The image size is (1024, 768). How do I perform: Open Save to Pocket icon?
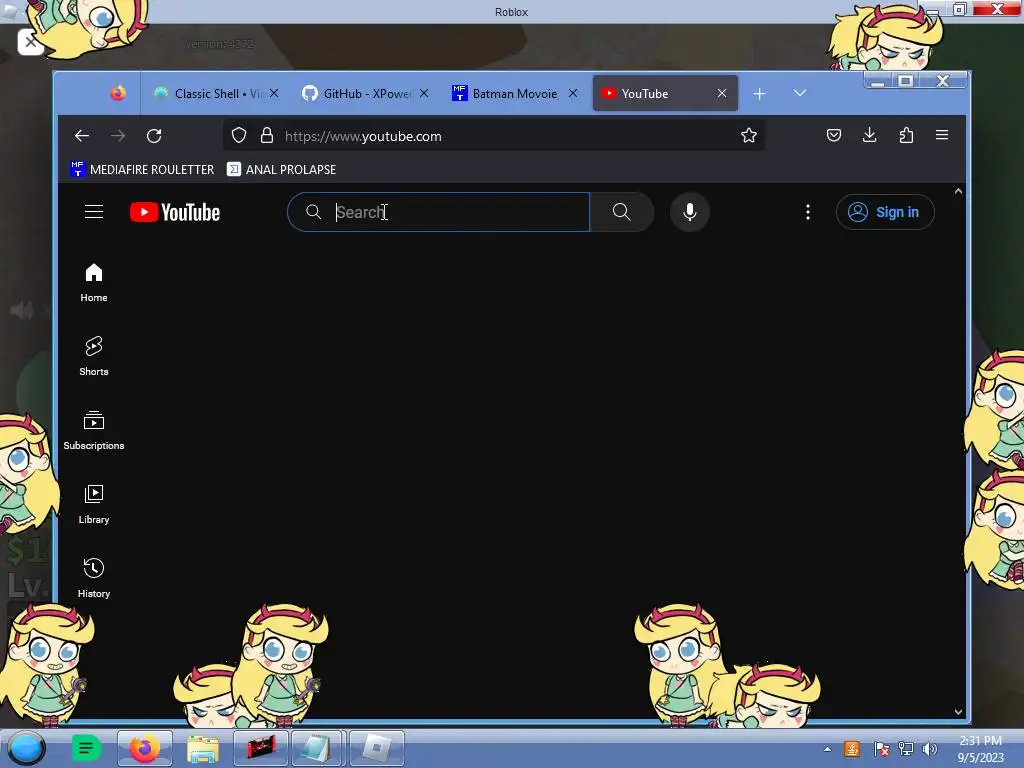coord(833,135)
